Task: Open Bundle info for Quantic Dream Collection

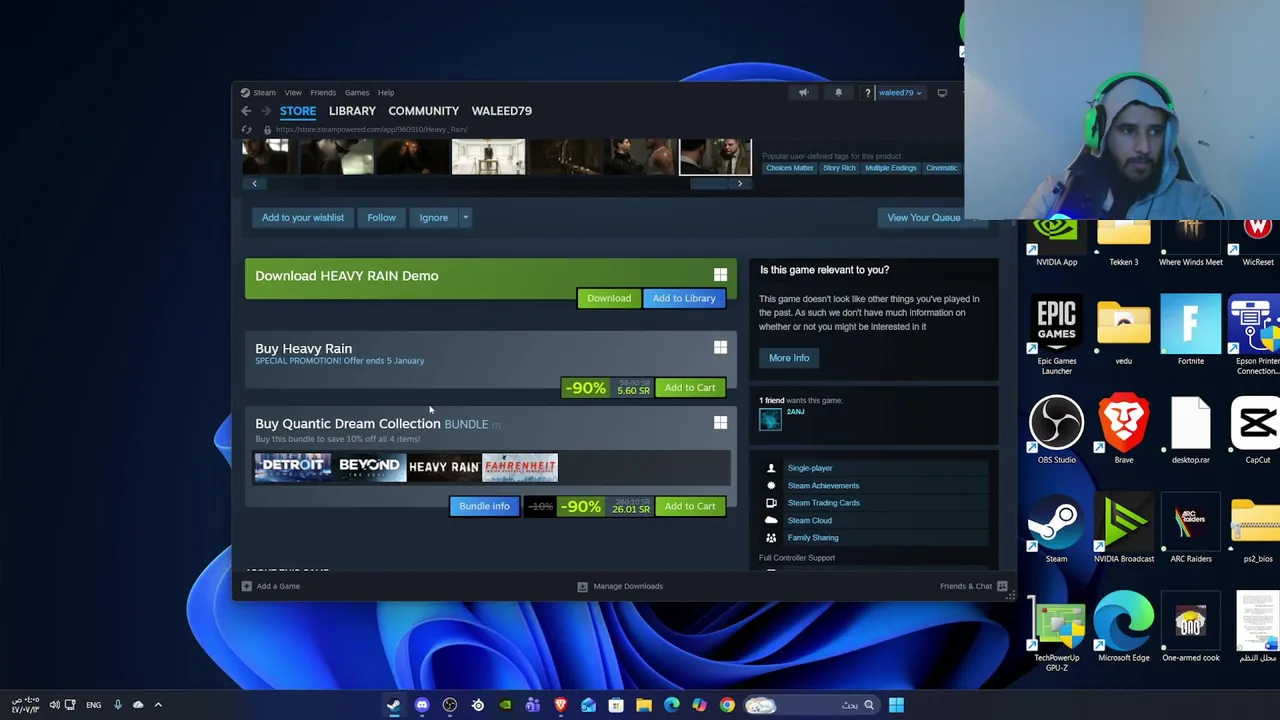Action: tap(484, 506)
